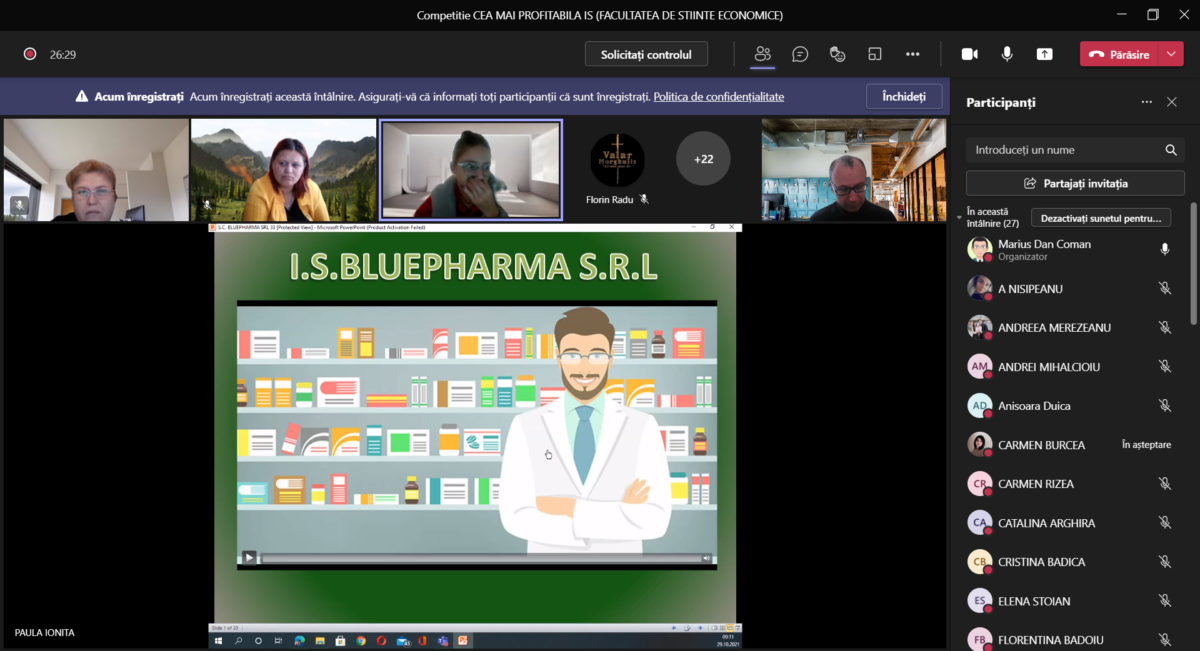Open the meeting chat icon
1200x651 pixels.
point(800,54)
